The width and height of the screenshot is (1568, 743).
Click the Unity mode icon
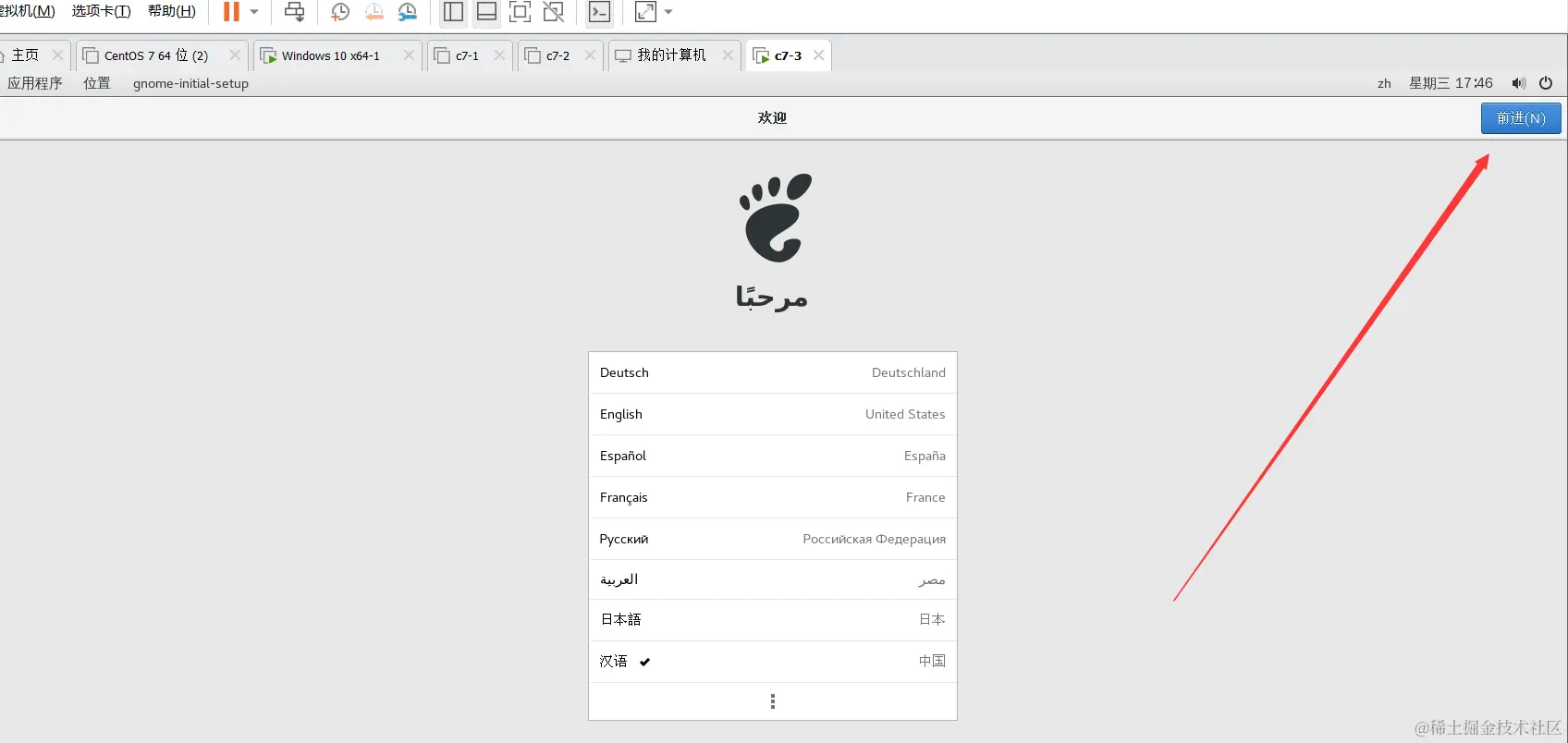pyautogui.click(x=553, y=12)
